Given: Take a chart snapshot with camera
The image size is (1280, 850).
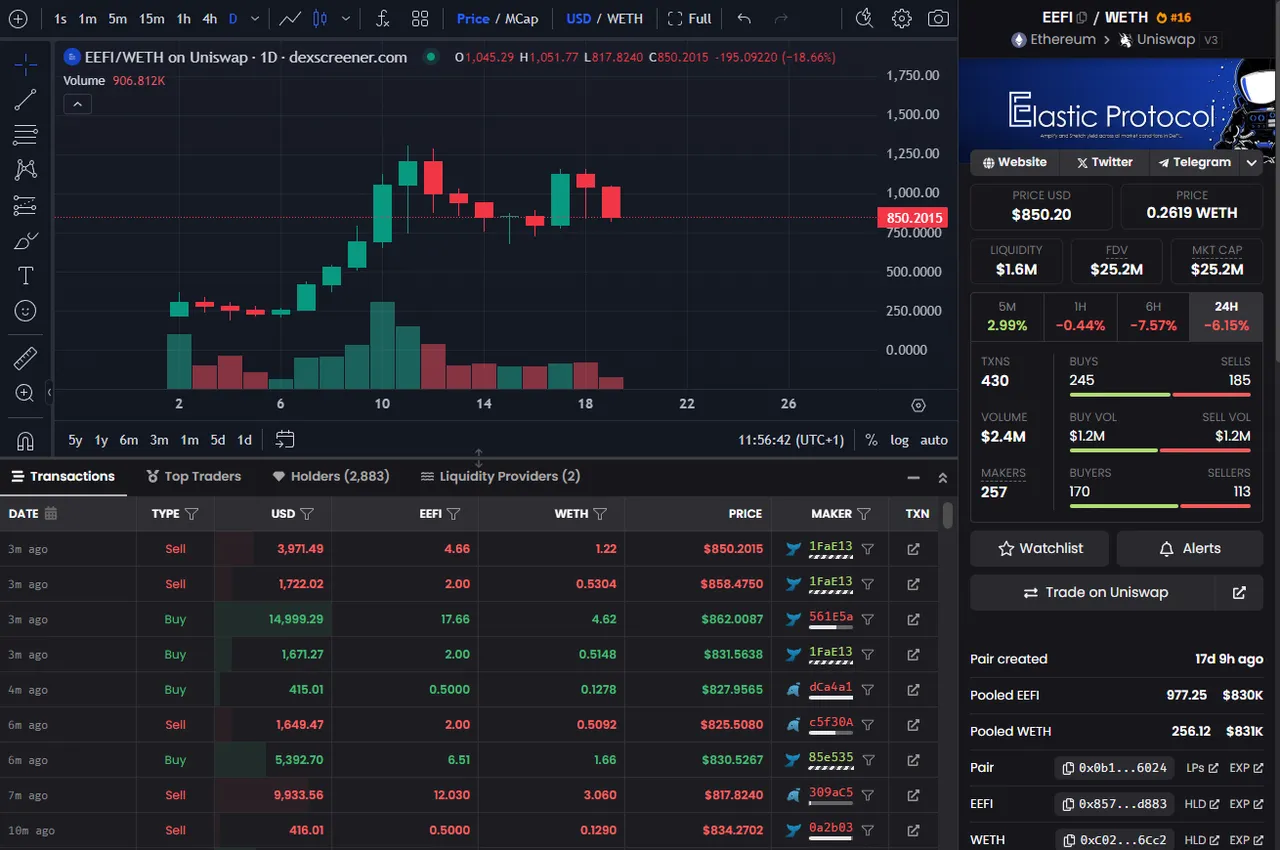Looking at the screenshot, I should 938,18.
